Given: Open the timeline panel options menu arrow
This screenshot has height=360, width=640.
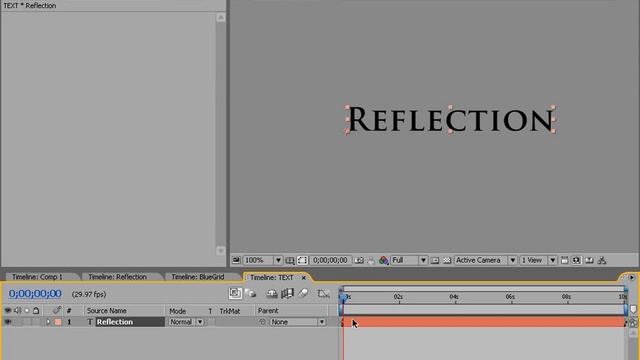Looking at the screenshot, I should tap(632, 278).
